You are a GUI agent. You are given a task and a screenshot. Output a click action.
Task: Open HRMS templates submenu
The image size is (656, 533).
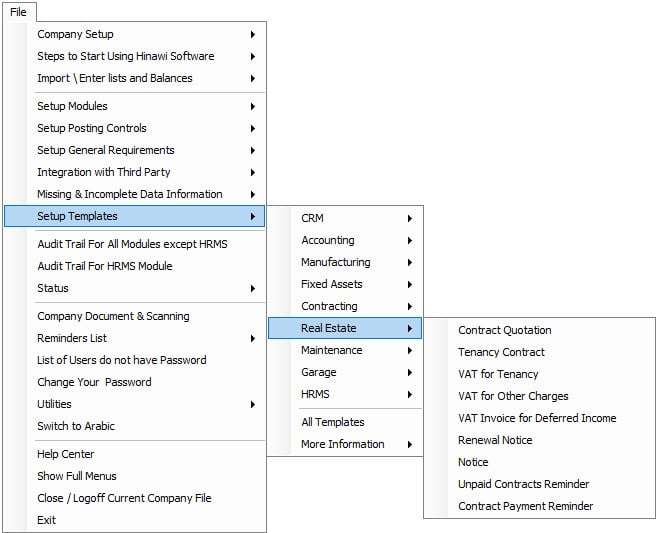(x=345, y=394)
